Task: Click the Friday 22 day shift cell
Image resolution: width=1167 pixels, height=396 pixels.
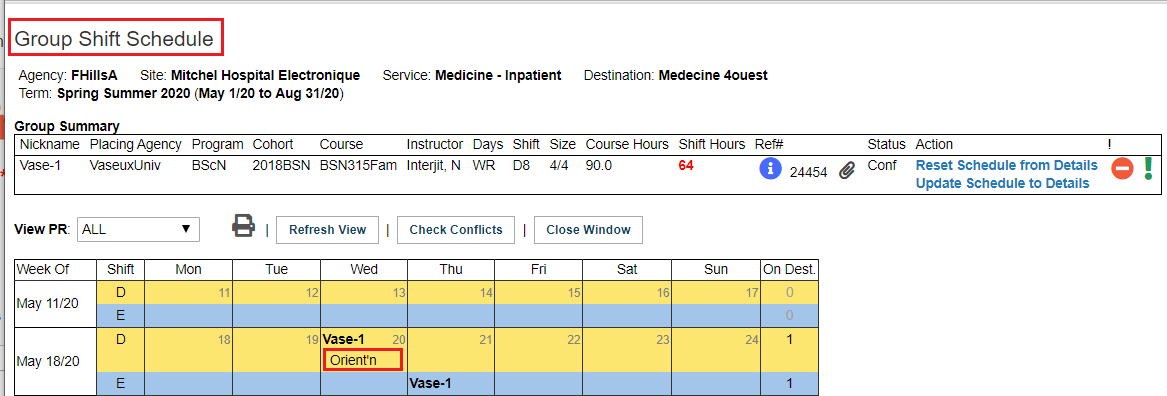Action: click(x=539, y=350)
